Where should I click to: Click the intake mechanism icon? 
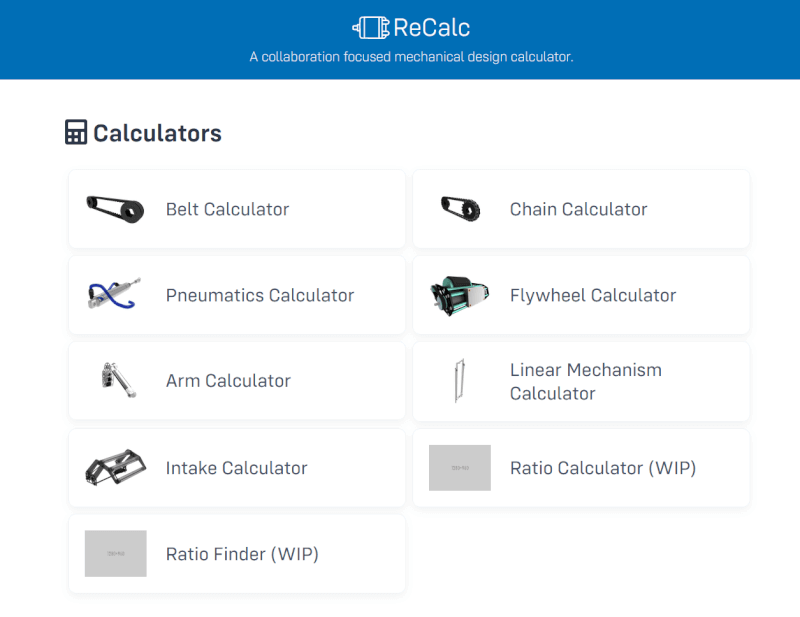click(x=115, y=467)
